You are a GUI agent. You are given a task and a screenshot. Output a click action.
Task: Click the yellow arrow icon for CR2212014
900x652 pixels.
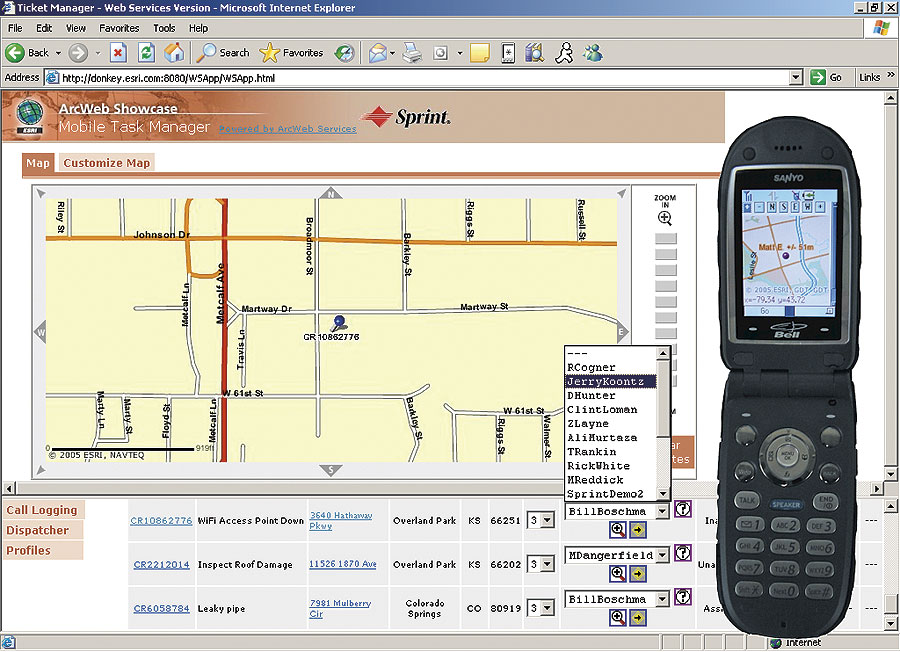pos(638,573)
